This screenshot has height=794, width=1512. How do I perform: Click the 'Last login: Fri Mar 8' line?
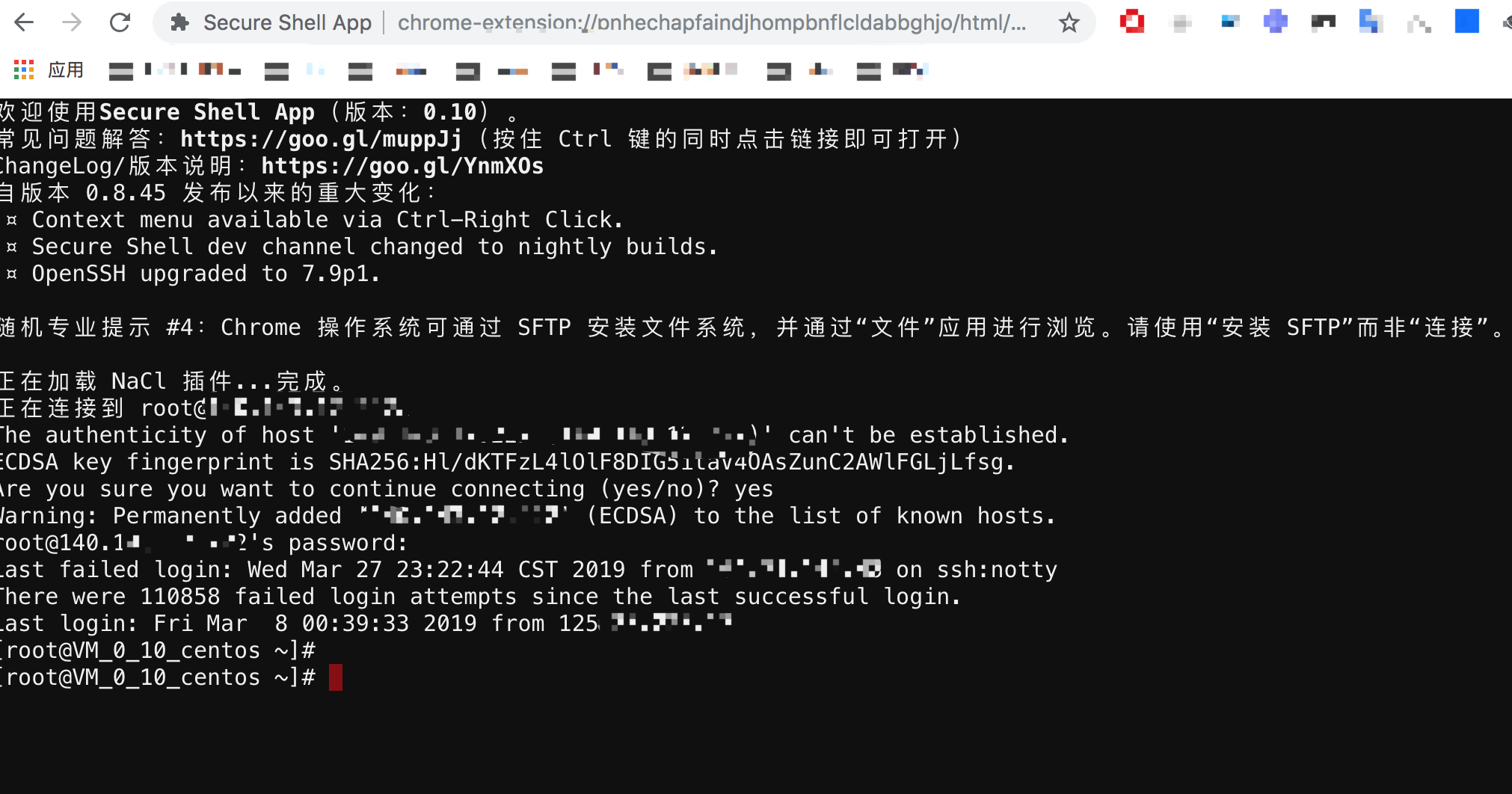pyautogui.click(x=366, y=624)
